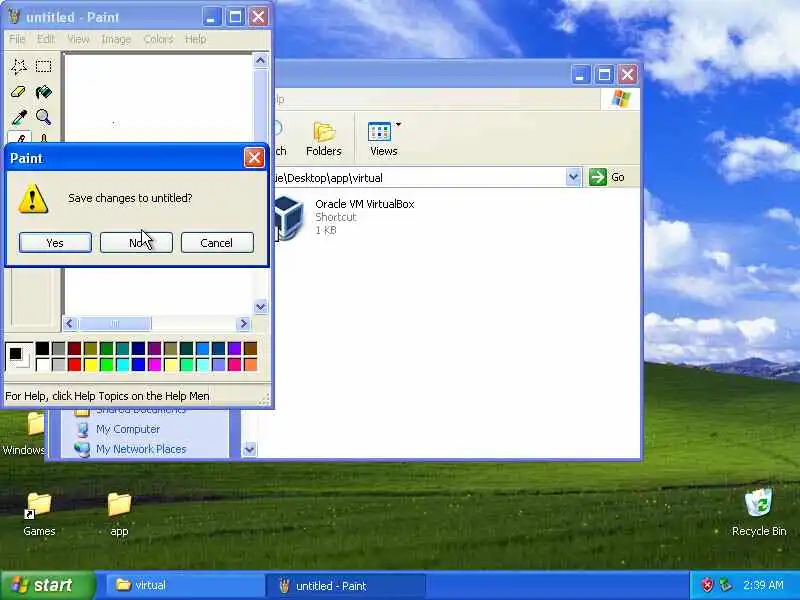Open the Edit menu in Paint
The width and height of the screenshot is (800, 600).
(45, 39)
